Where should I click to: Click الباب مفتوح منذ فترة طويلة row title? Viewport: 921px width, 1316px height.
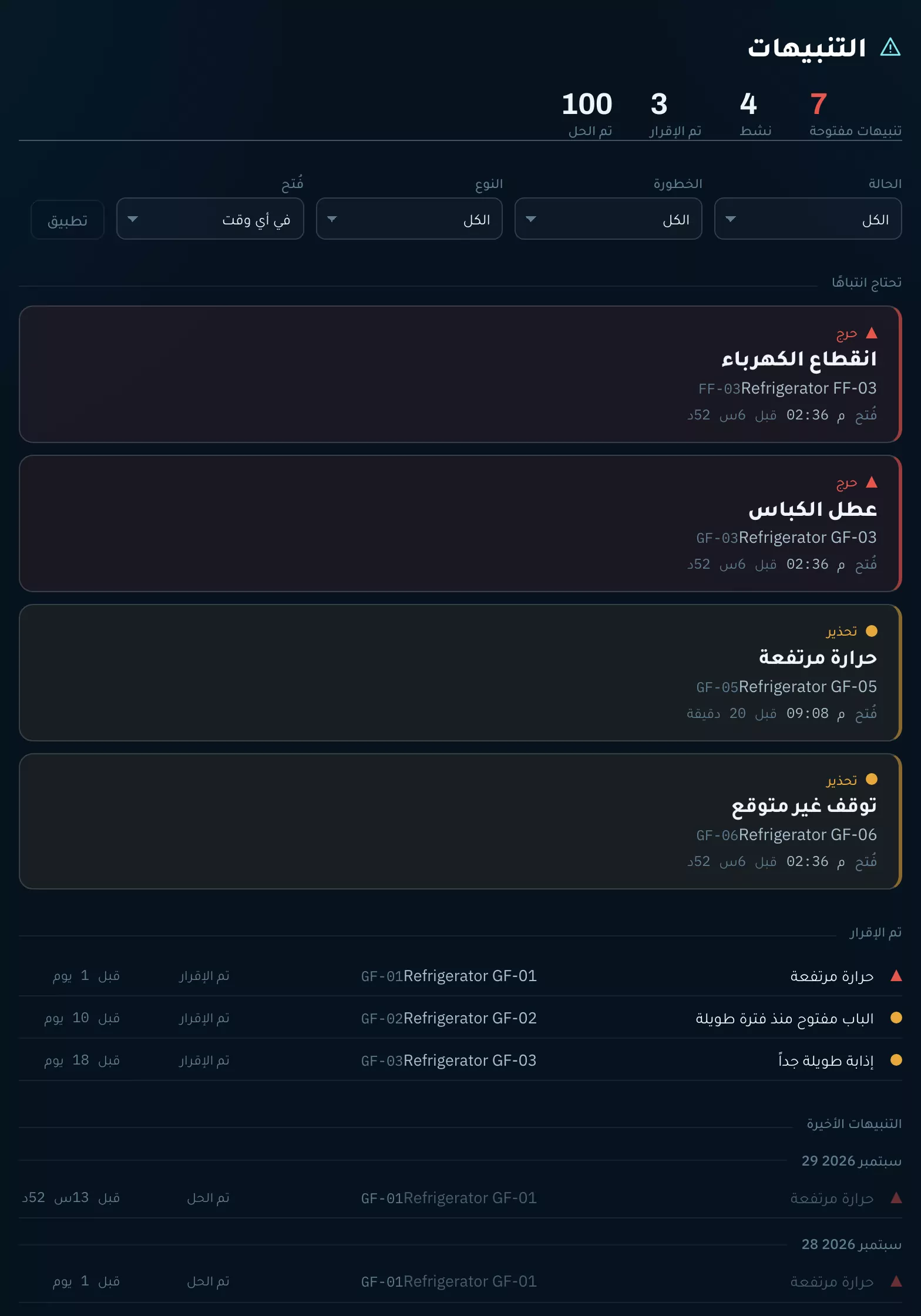coord(785,1018)
